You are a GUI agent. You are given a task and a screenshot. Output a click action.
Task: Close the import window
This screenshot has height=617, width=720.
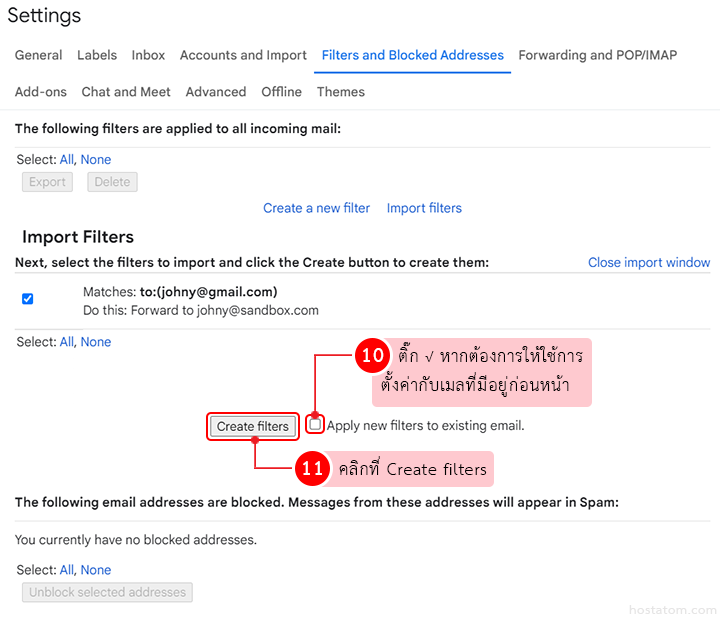648,262
